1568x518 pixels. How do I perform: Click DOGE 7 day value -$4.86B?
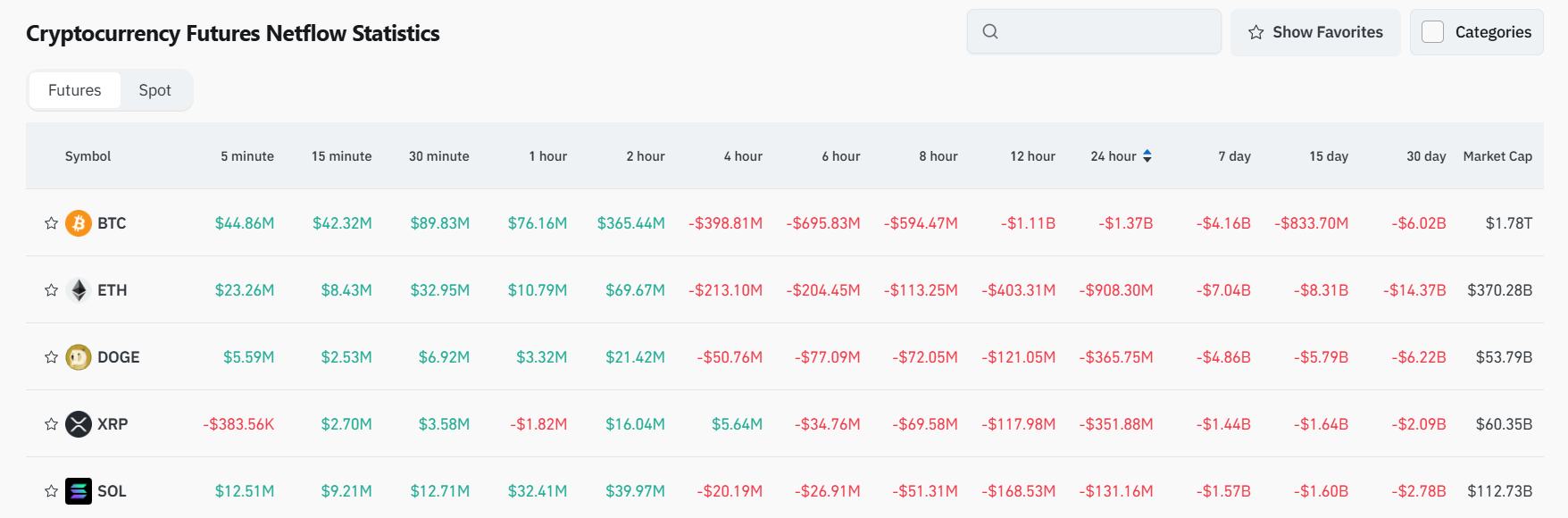pos(1223,357)
